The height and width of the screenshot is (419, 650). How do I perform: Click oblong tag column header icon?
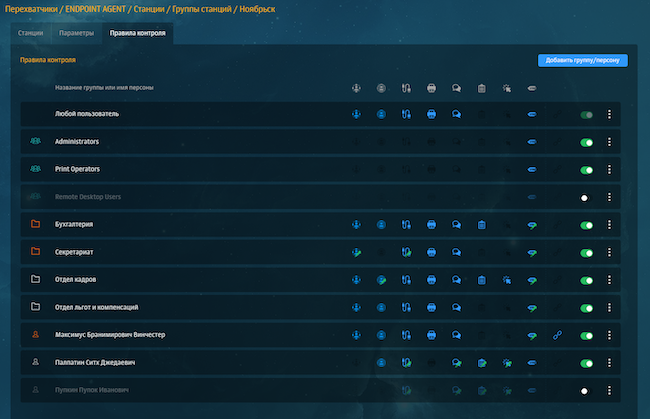tap(532, 88)
